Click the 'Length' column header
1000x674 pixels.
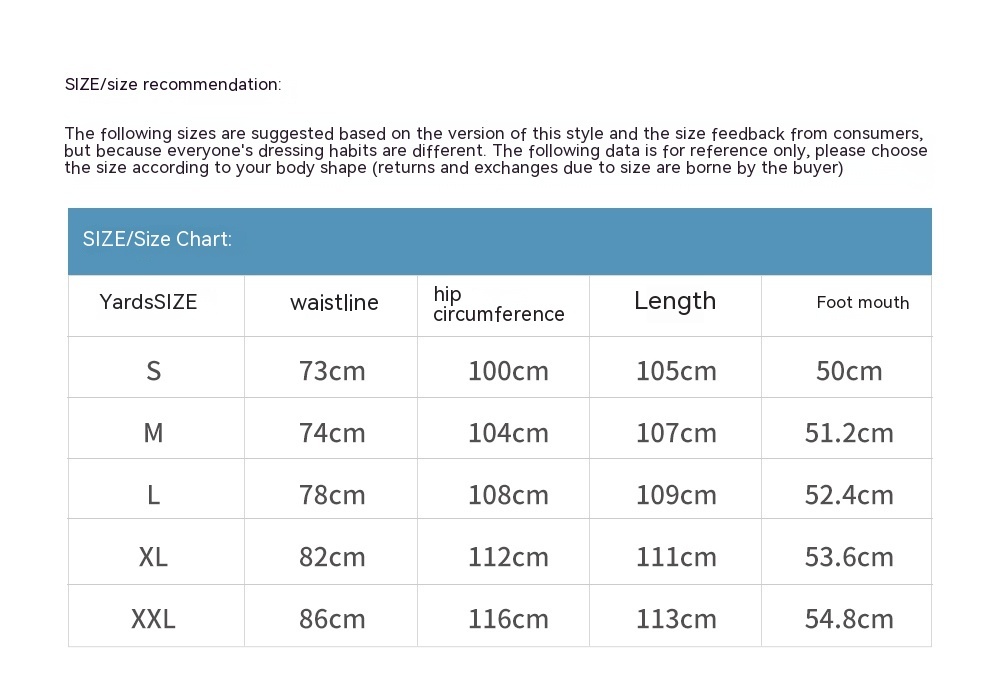point(675,301)
